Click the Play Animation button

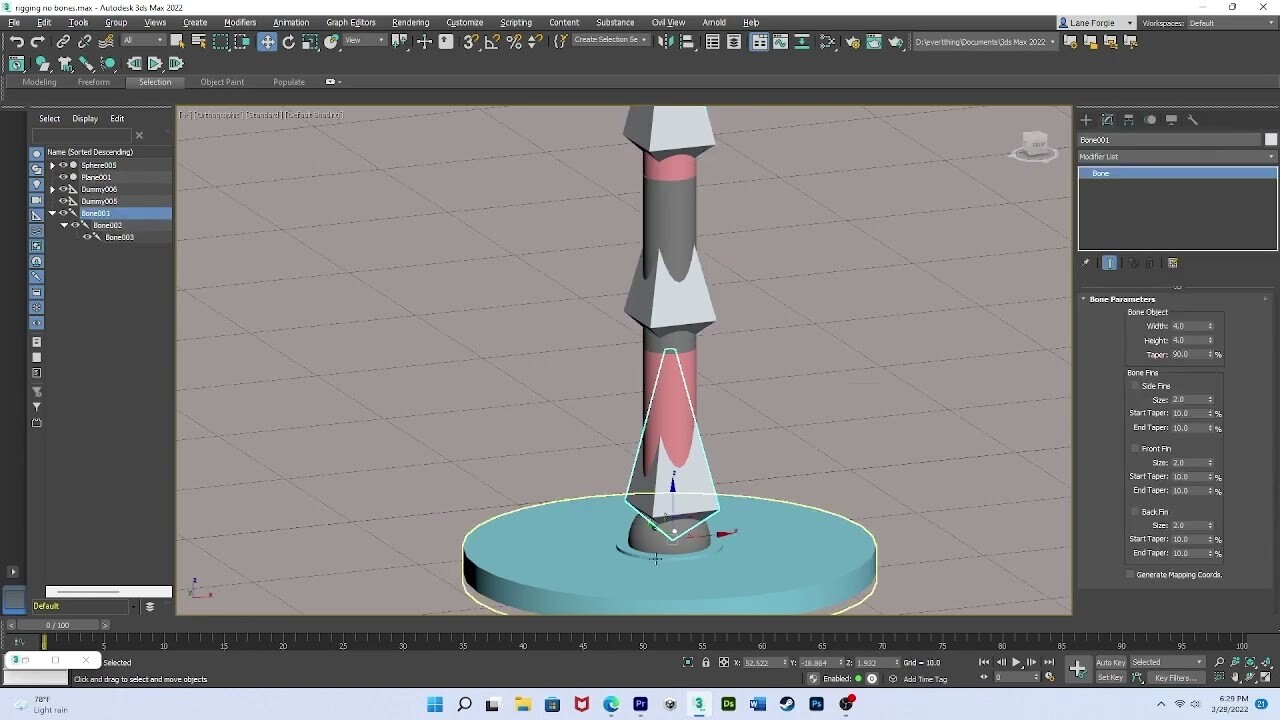(1016, 662)
